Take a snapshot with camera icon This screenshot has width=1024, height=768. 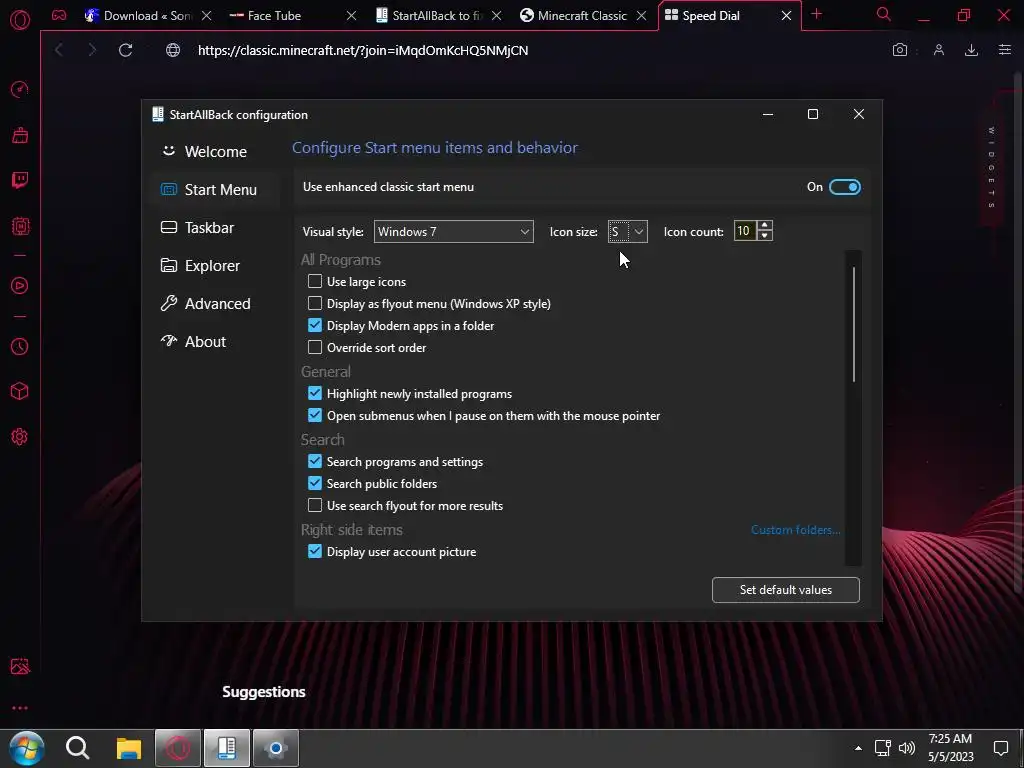(900, 50)
